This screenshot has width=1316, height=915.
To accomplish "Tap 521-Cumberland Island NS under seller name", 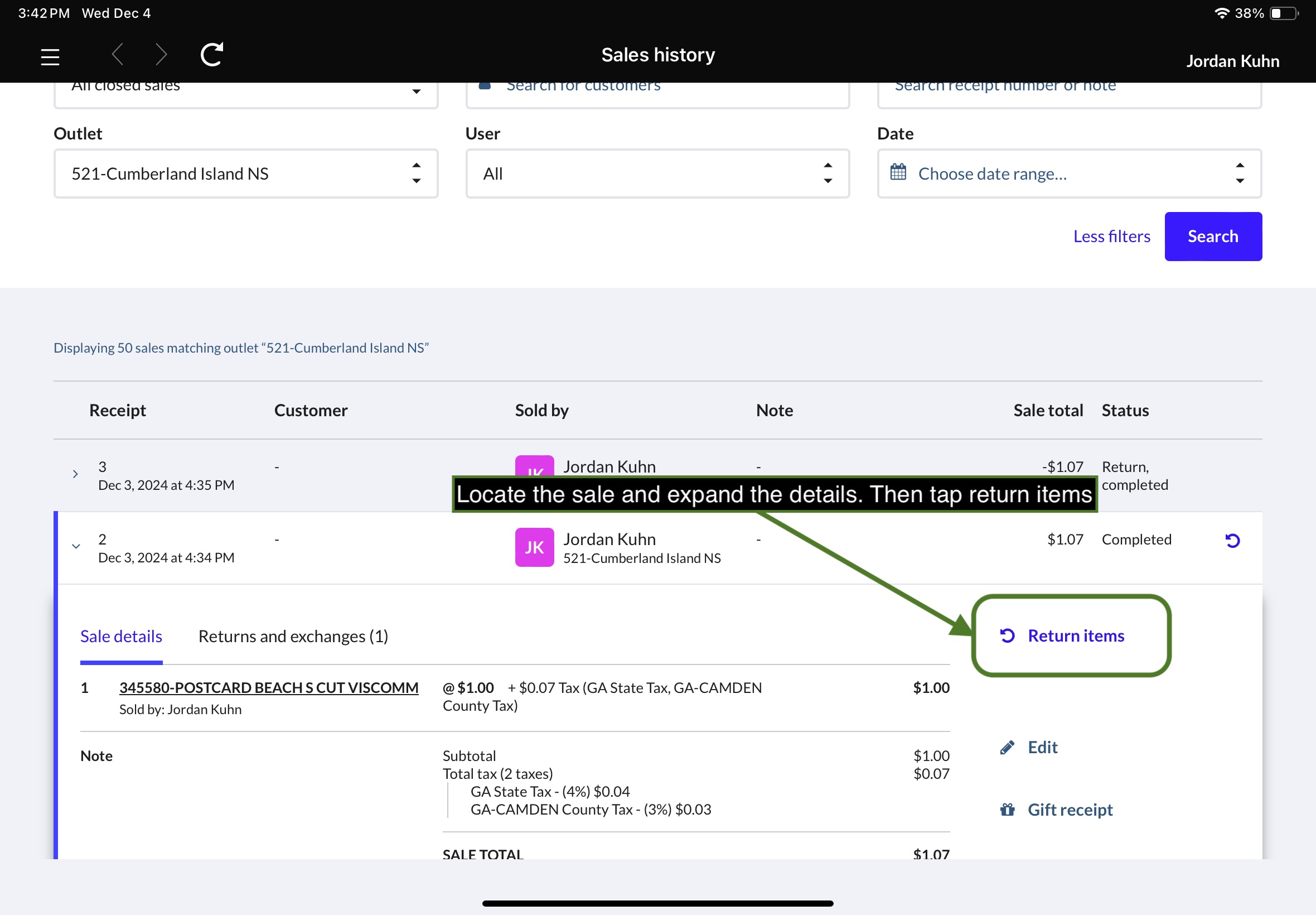I will tap(641, 558).
